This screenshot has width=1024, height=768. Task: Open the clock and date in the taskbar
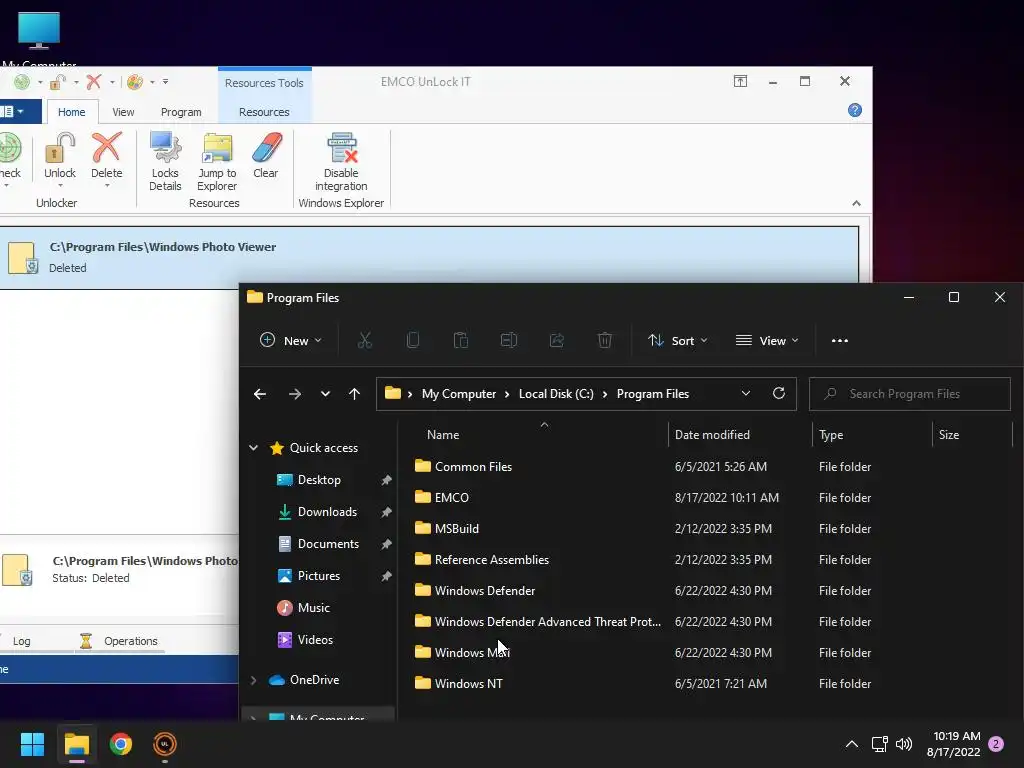953,744
